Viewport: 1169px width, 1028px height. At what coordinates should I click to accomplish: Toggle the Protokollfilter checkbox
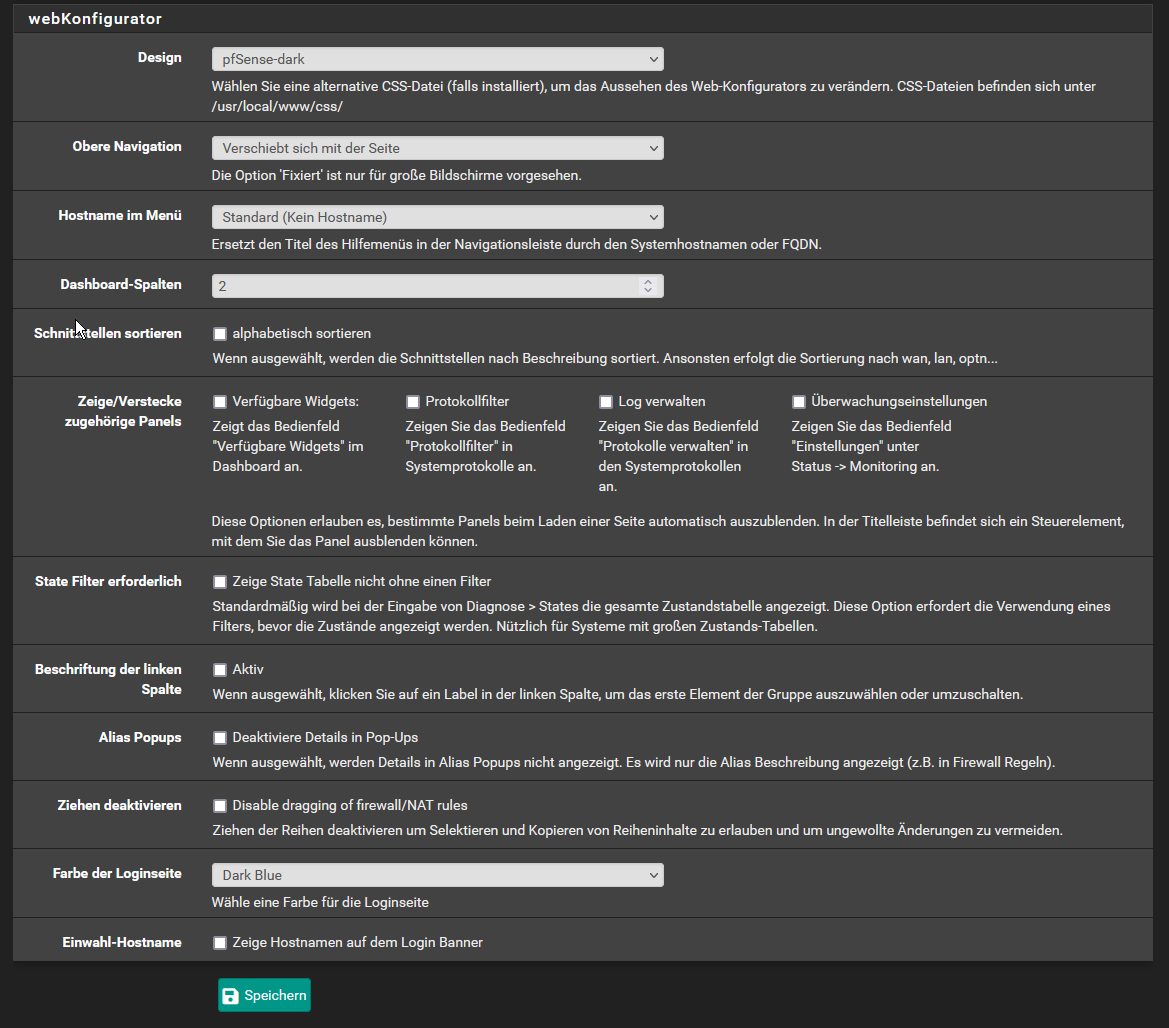pyautogui.click(x=413, y=402)
